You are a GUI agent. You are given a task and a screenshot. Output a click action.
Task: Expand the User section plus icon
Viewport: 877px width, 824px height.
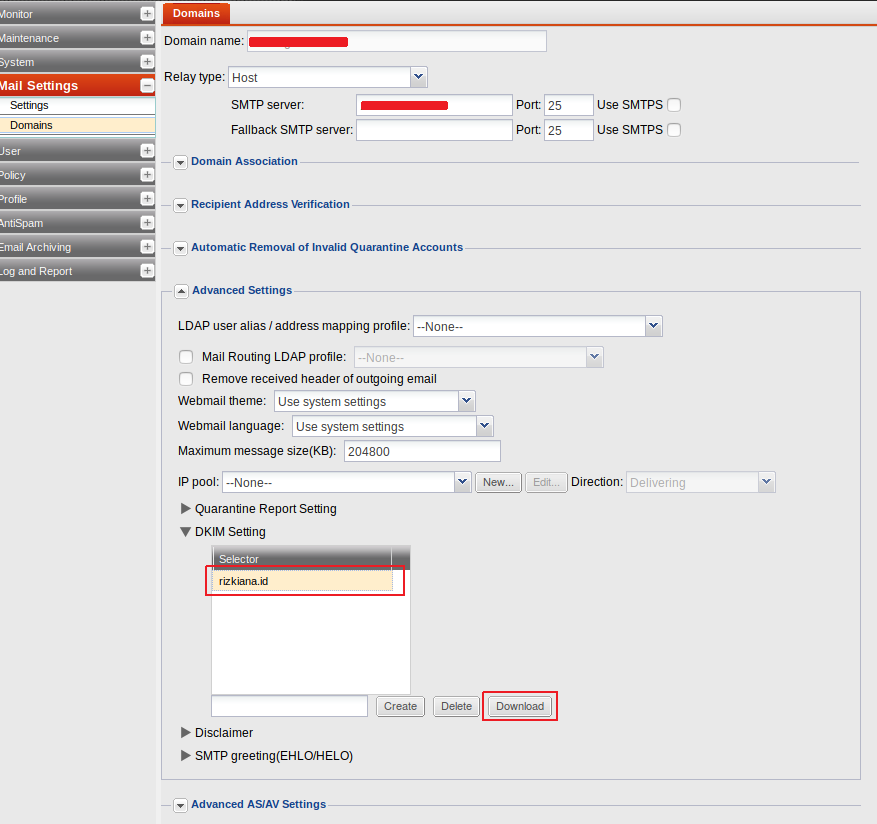coord(147,150)
